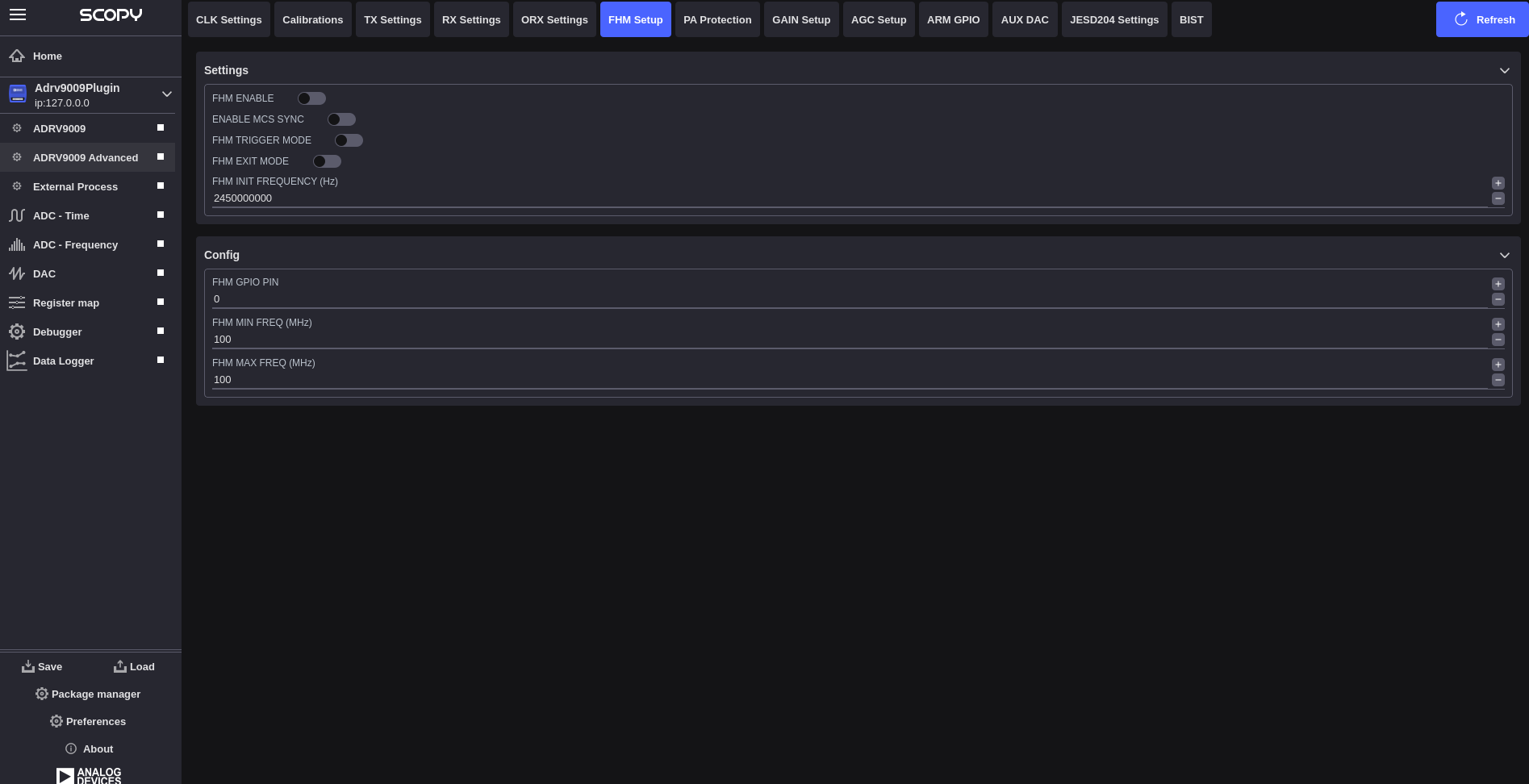Click the About info icon

point(71,749)
